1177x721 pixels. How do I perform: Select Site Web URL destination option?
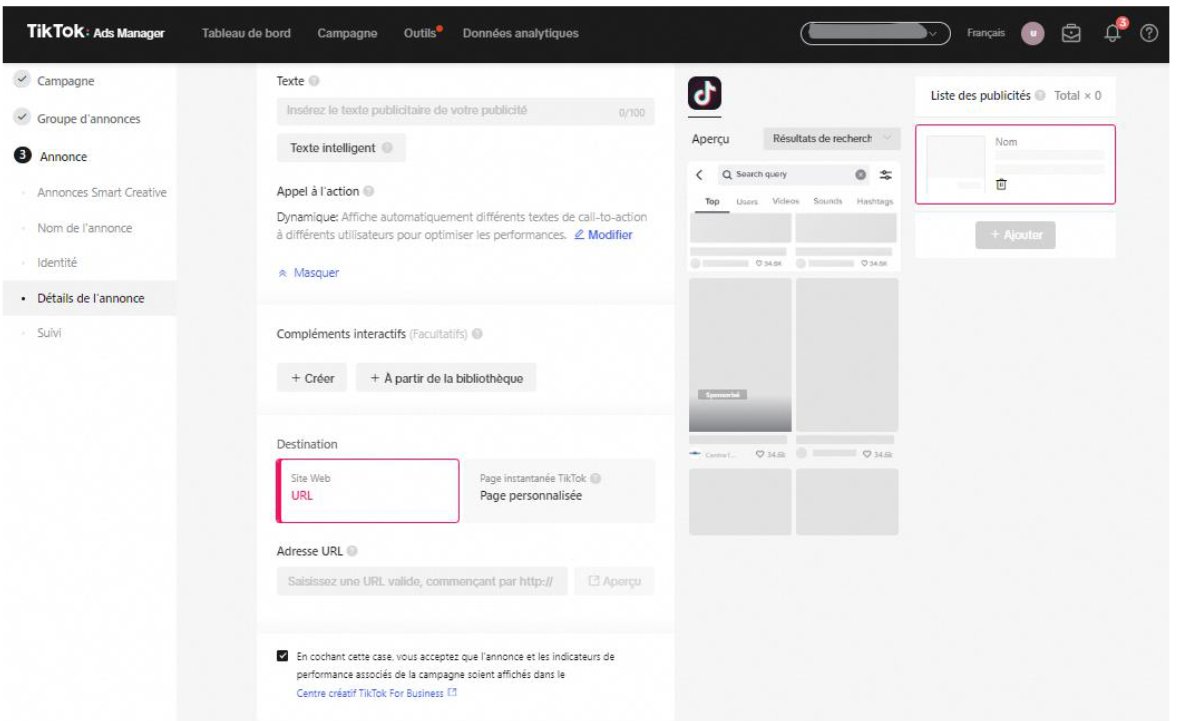click(x=367, y=490)
